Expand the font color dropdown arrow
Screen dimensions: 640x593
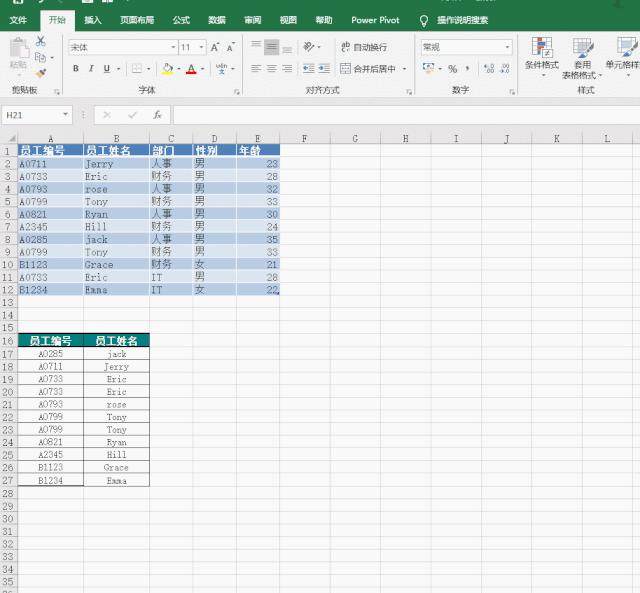[202, 69]
